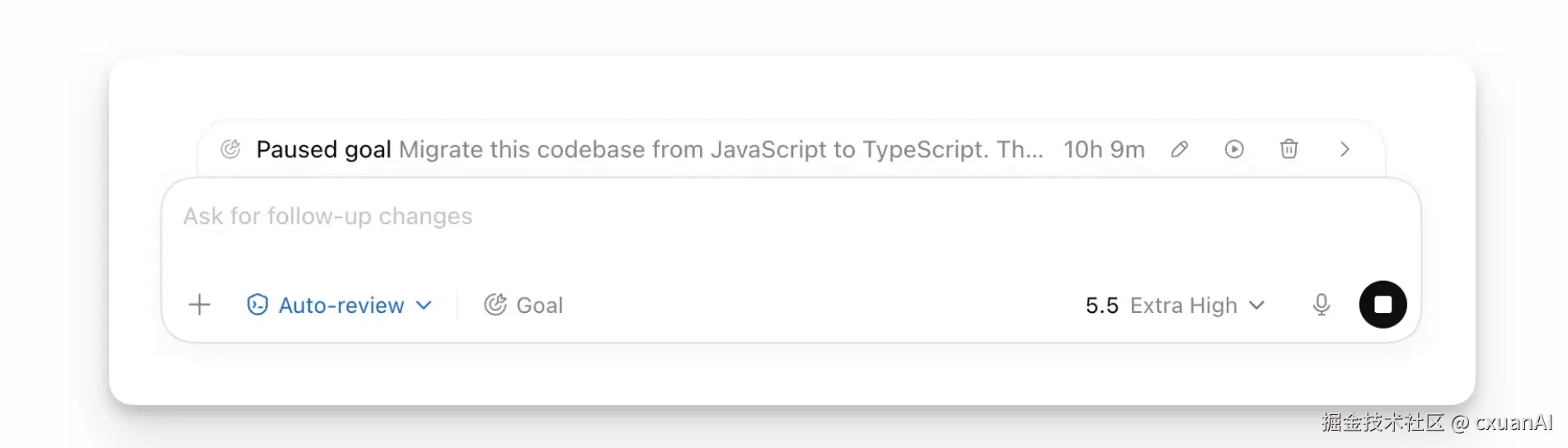Delete the paused goal using trash icon

click(x=1289, y=149)
